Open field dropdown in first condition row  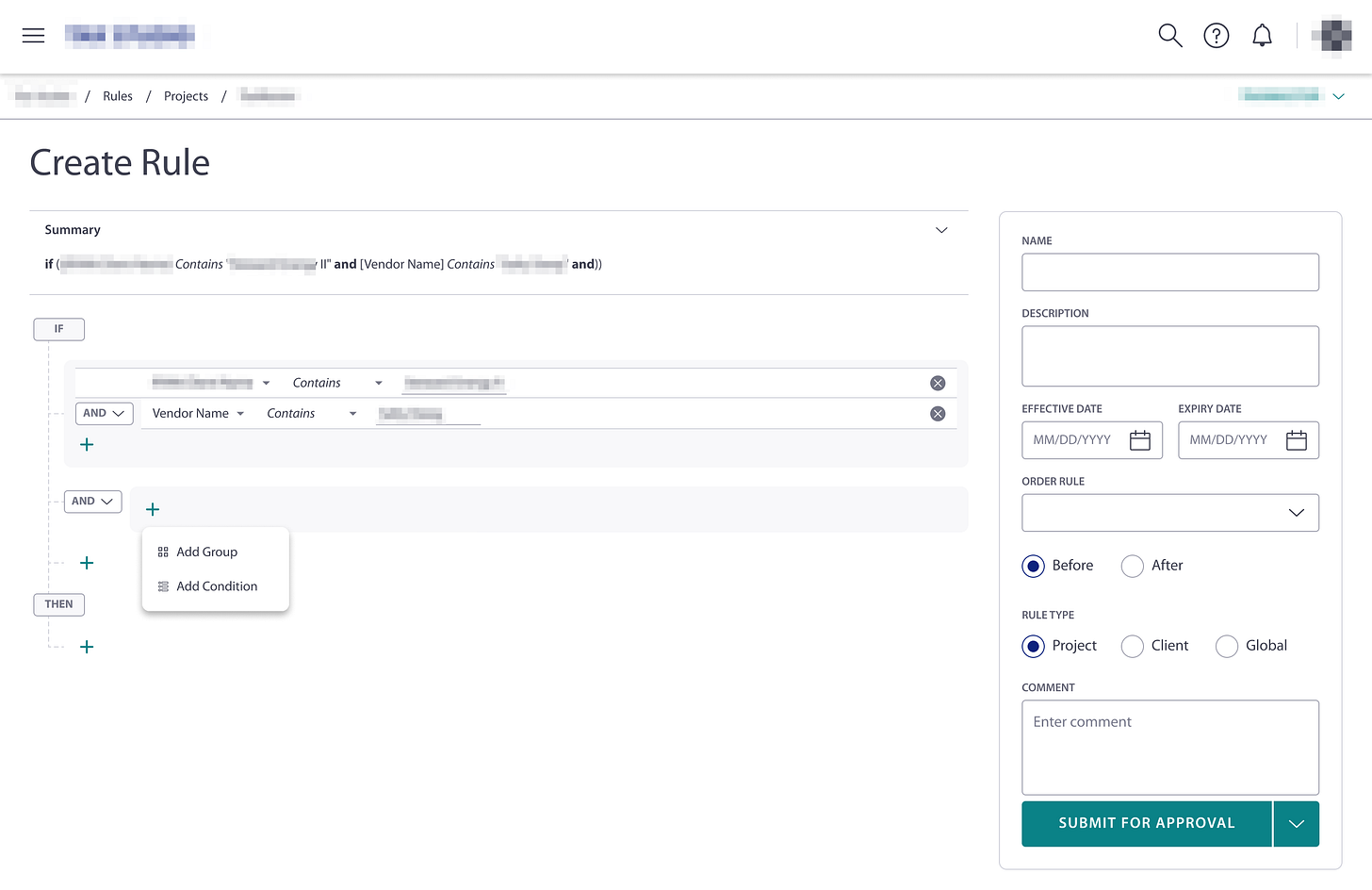(211, 383)
